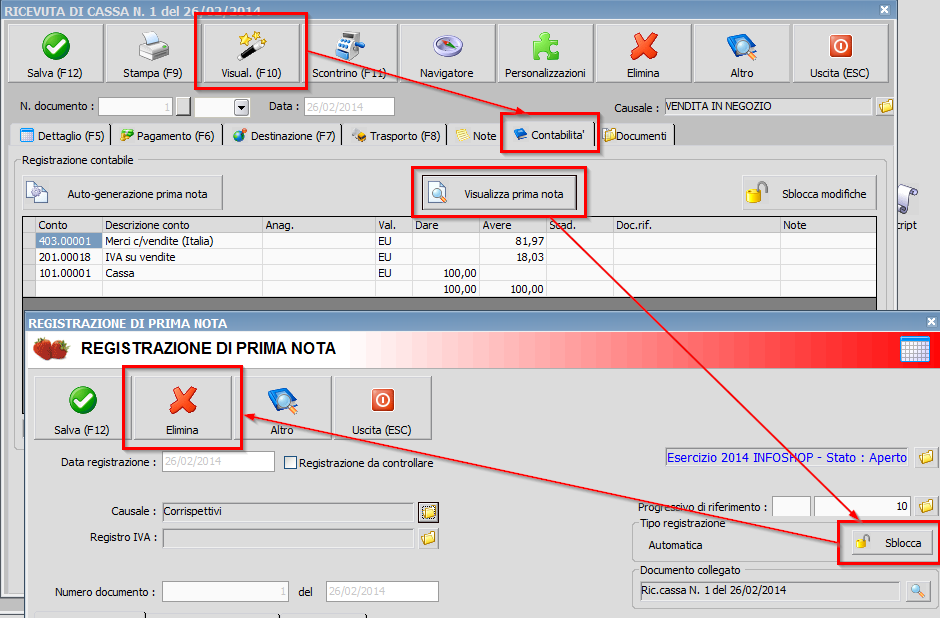This screenshot has width=940, height=618.
Task: Open the folder icon next to Esercizio field
Action: [926, 457]
